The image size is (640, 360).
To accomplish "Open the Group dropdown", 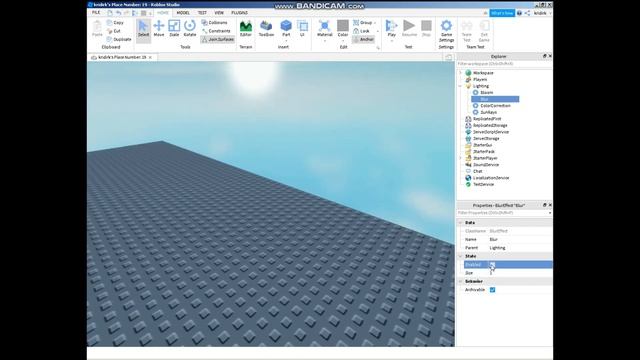I will coord(364,23).
